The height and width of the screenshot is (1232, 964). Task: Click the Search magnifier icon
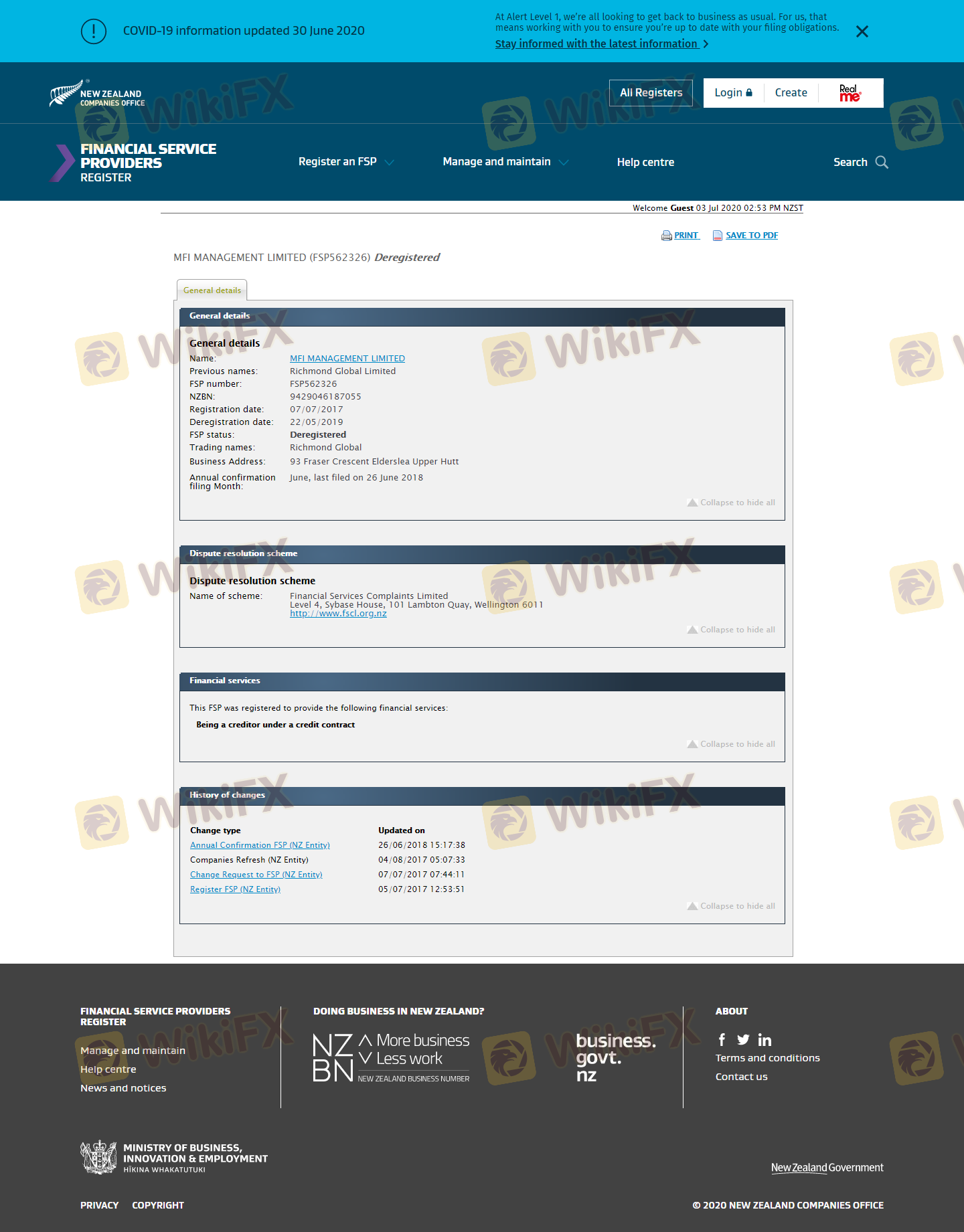pos(882,162)
